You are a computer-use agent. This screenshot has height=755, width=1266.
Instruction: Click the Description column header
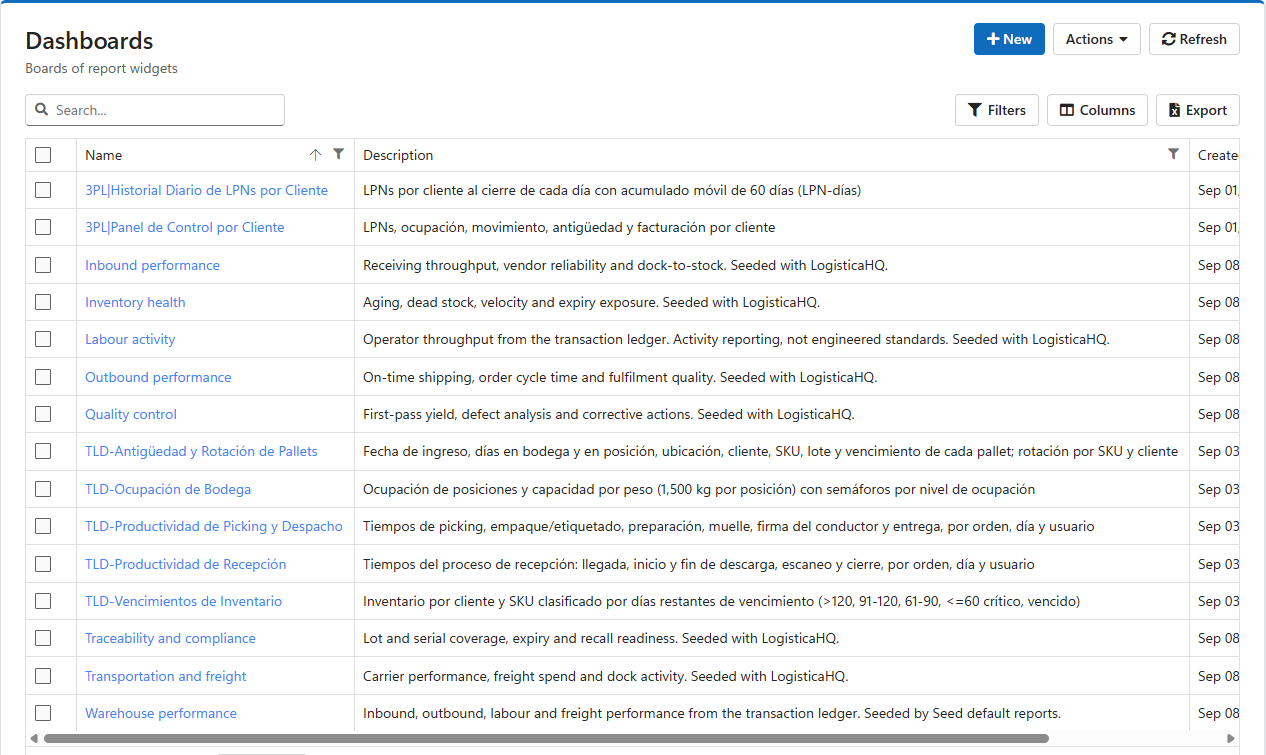(772, 155)
